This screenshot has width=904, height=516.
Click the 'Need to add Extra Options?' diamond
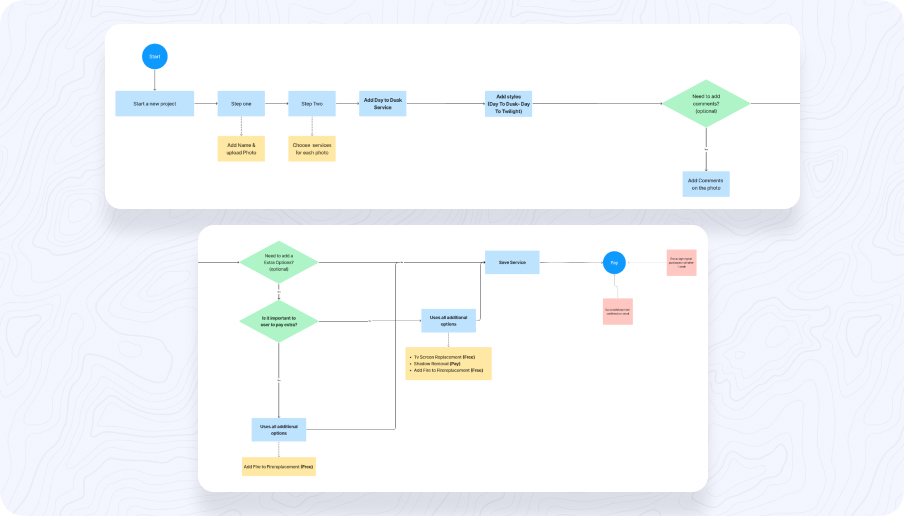click(279, 263)
